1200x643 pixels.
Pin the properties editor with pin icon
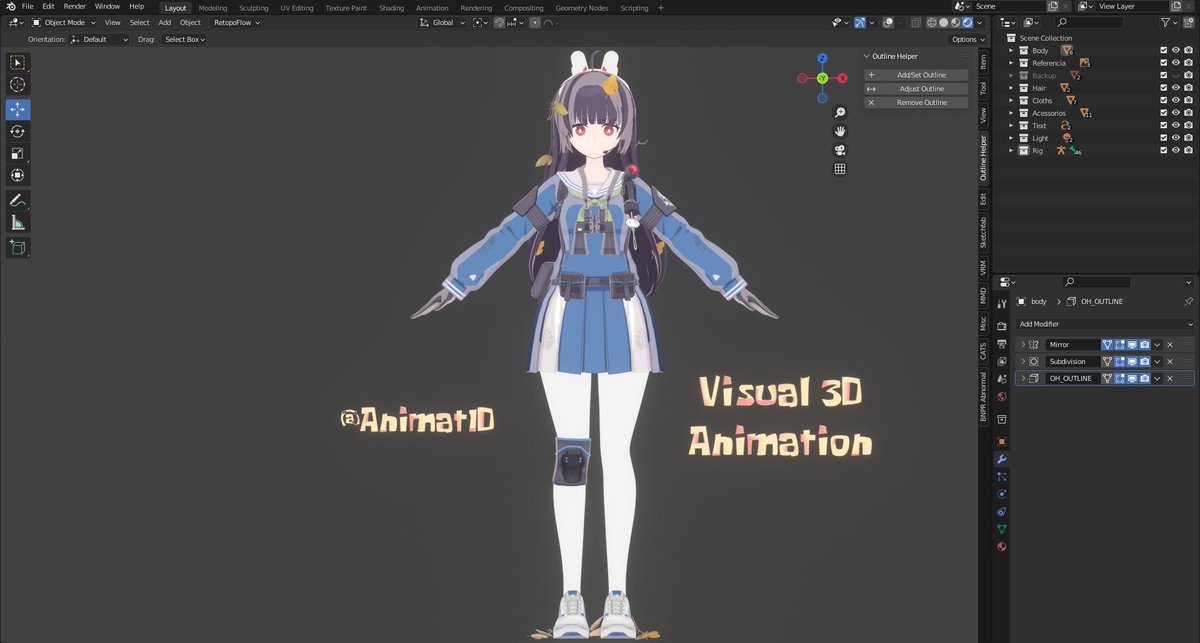coord(1188,301)
